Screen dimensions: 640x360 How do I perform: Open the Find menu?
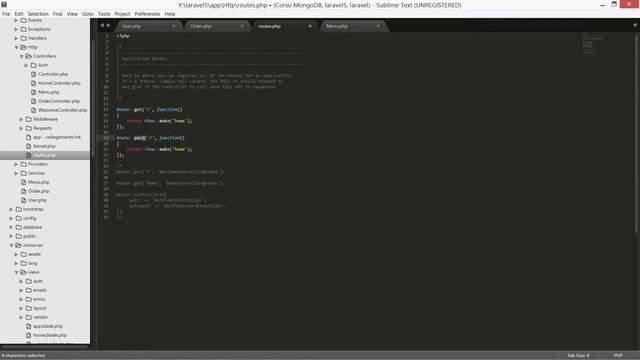tap(58, 14)
